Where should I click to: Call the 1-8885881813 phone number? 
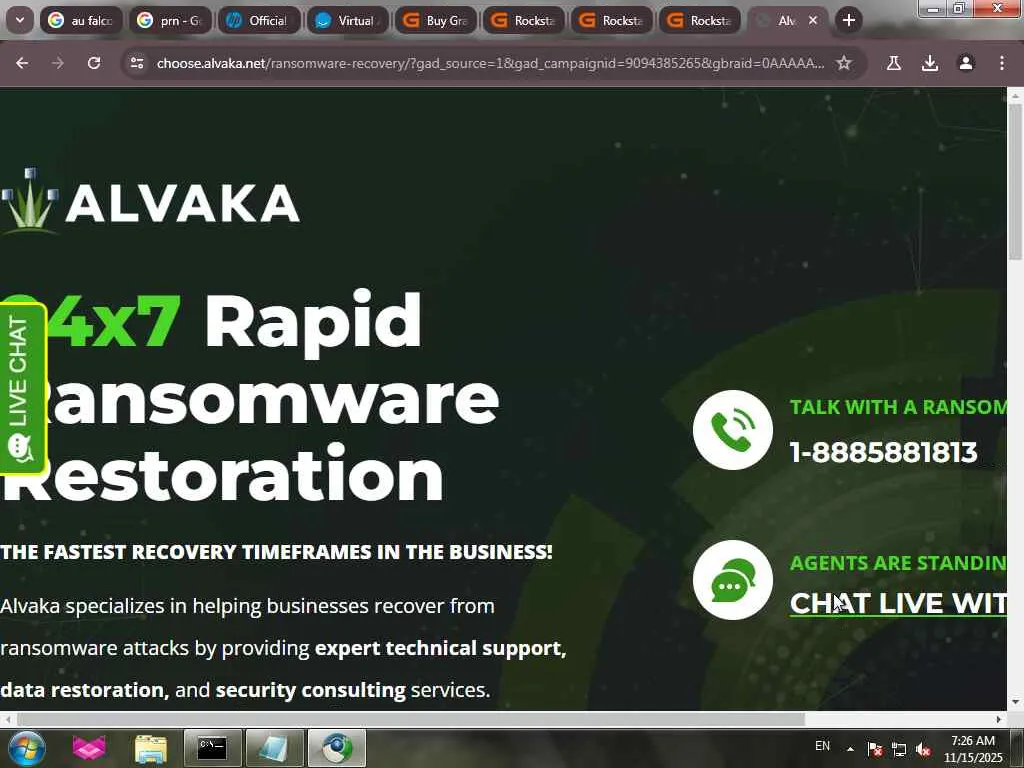883,452
